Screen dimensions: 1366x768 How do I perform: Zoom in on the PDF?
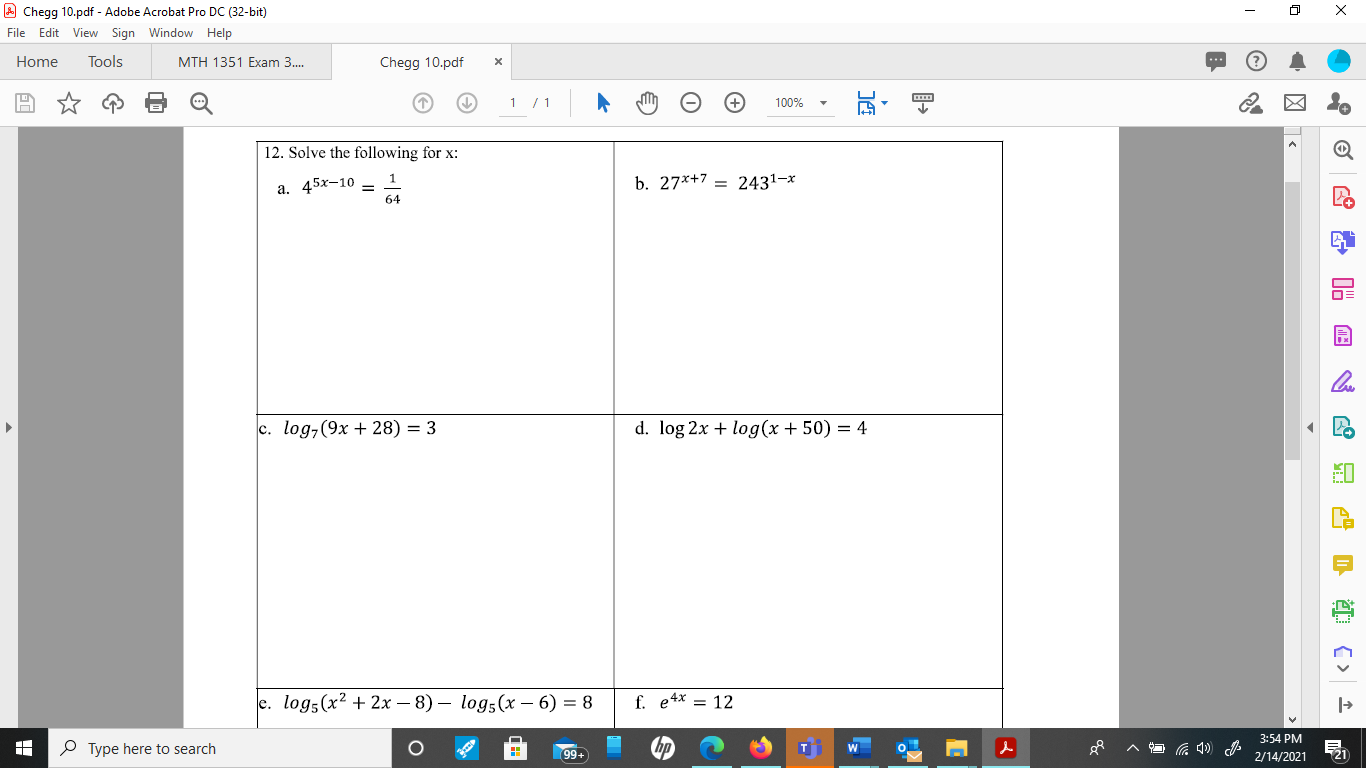pyautogui.click(x=734, y=102)
